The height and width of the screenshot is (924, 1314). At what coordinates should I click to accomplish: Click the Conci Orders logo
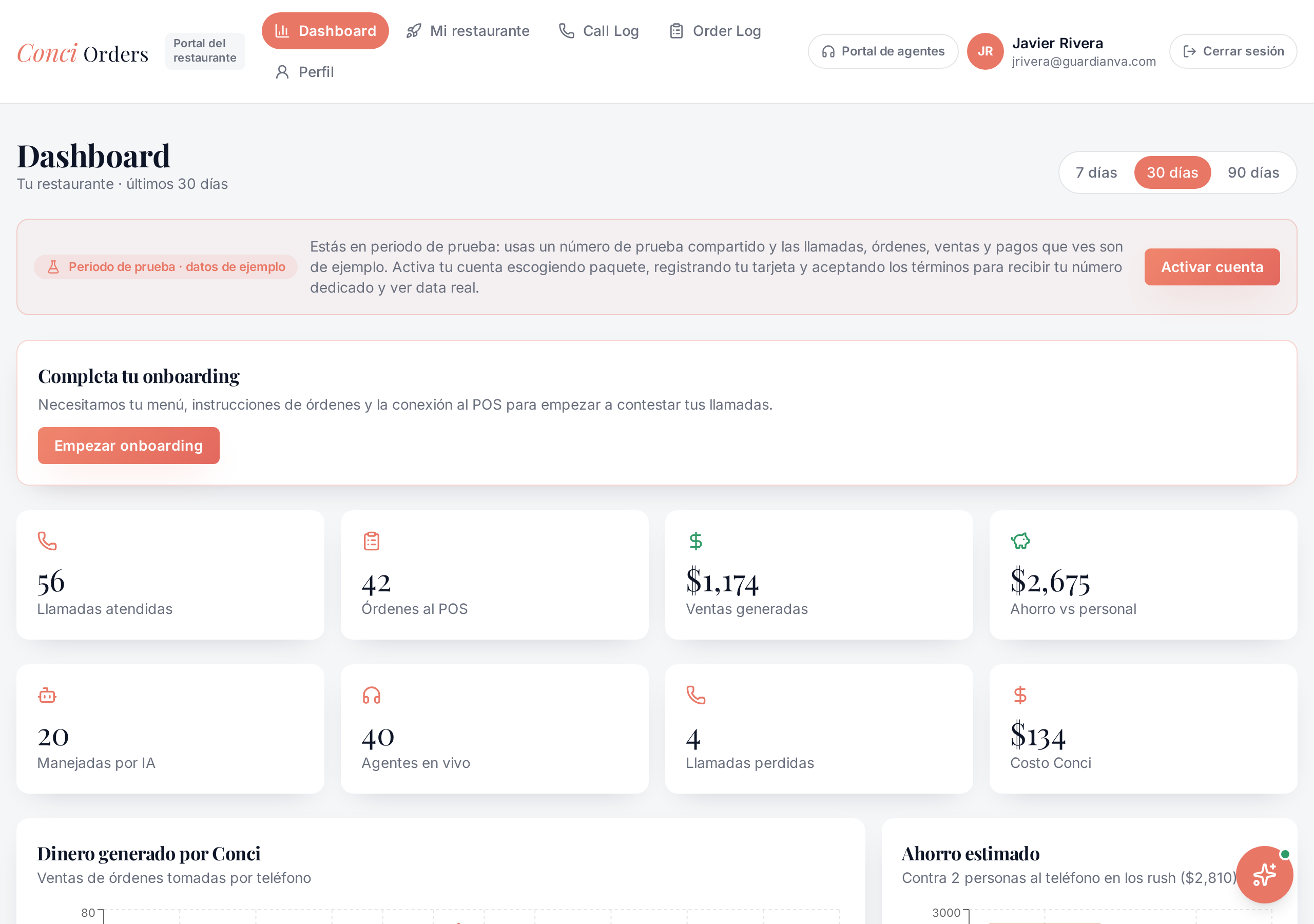click(83, 53)
